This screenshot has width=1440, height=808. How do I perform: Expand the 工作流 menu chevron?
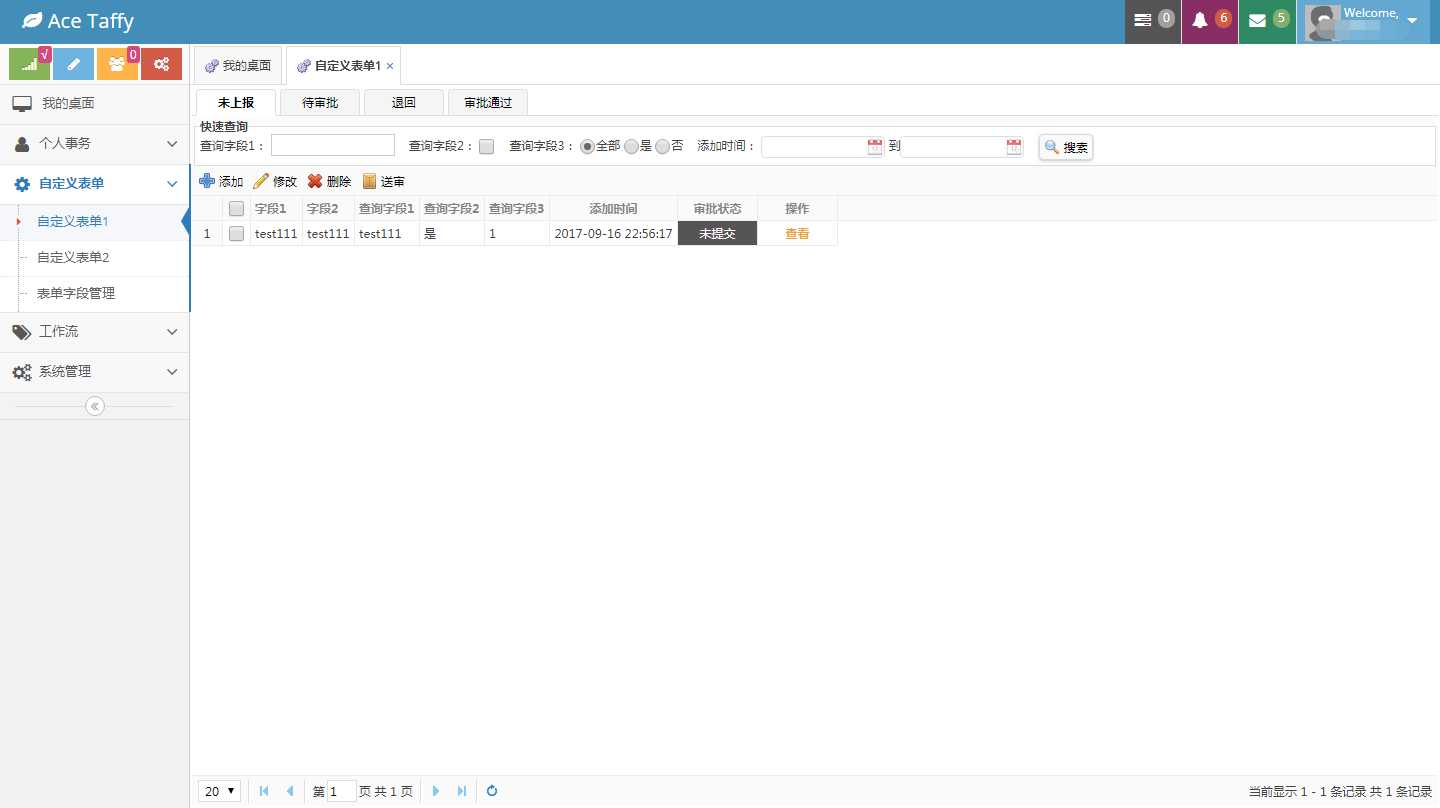pos(172,332)
